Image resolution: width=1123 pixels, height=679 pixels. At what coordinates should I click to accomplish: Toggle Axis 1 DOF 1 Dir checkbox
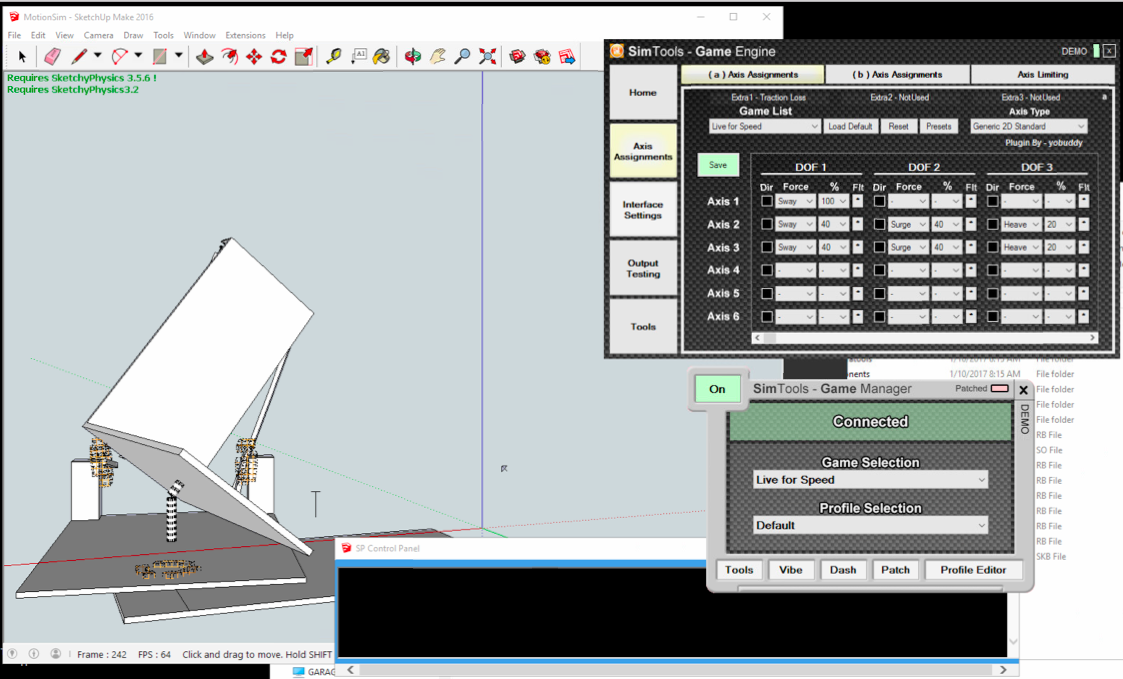[766, 201]
